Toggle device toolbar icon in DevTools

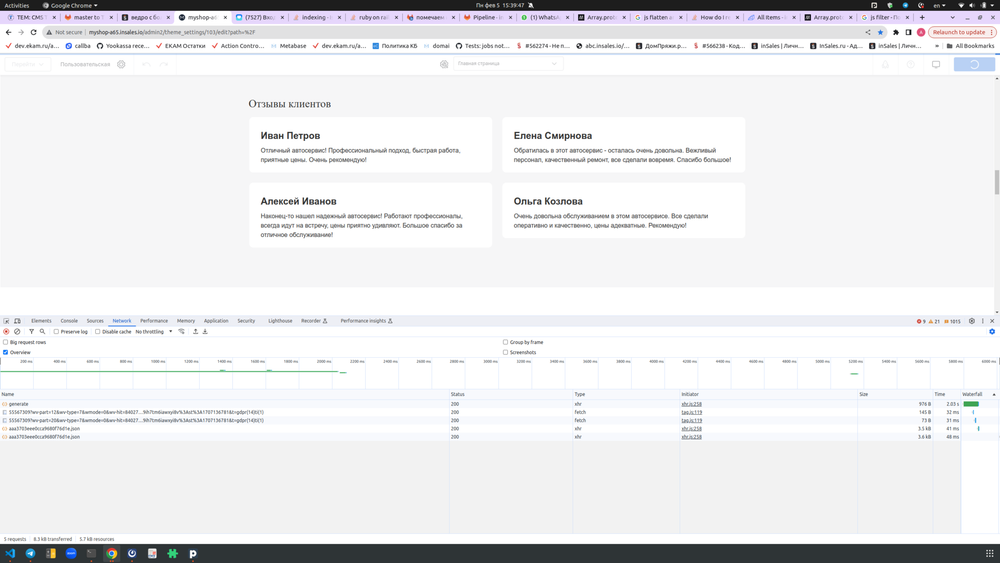pos(18,321)
